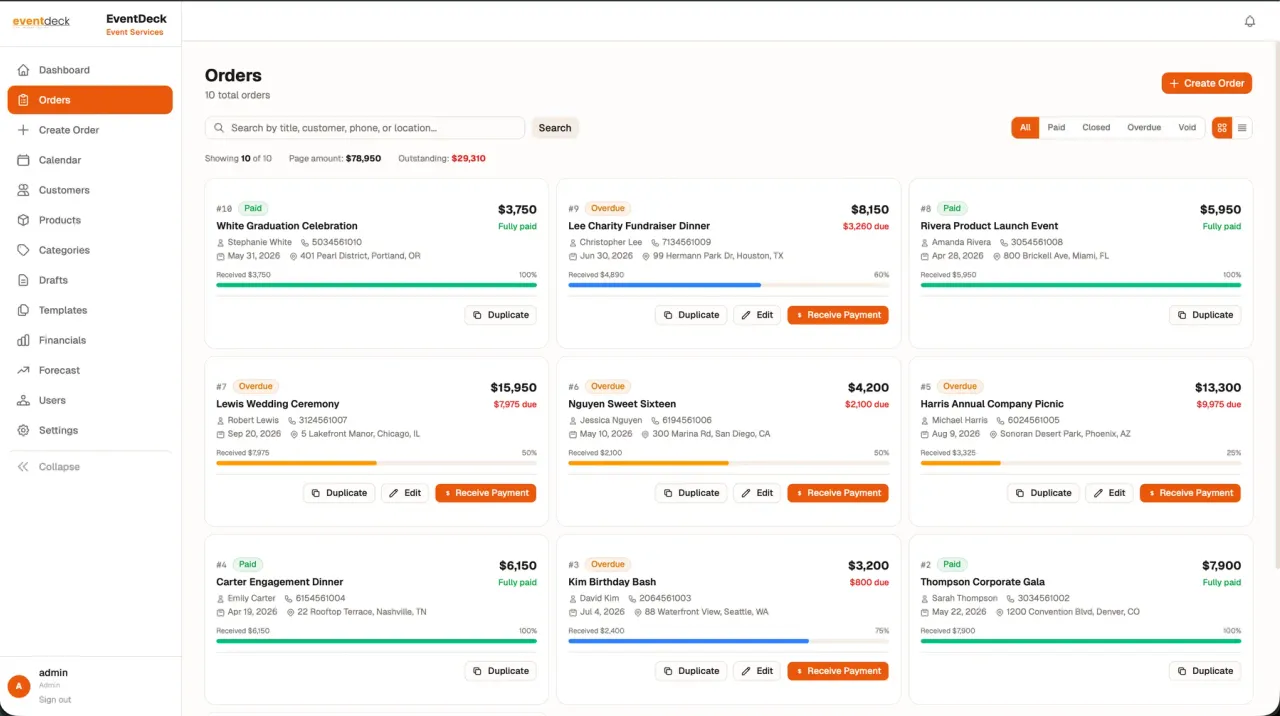The height and width of the screenshot is (716, 1280).
Task: Filter orders by Paid
Action: (1056, 128)
